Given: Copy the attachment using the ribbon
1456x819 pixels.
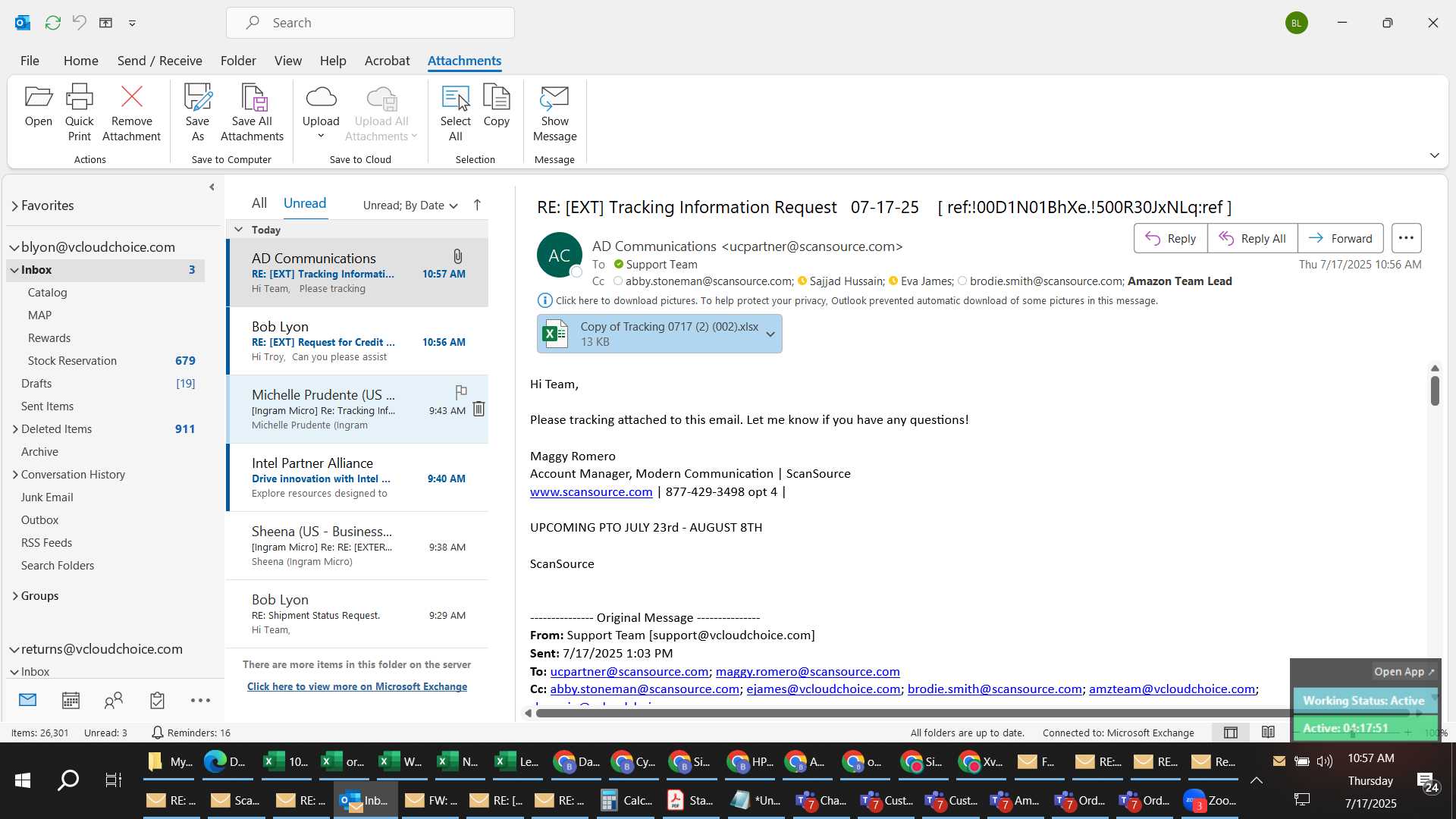Looking at the screenshot, I should 496,106.
